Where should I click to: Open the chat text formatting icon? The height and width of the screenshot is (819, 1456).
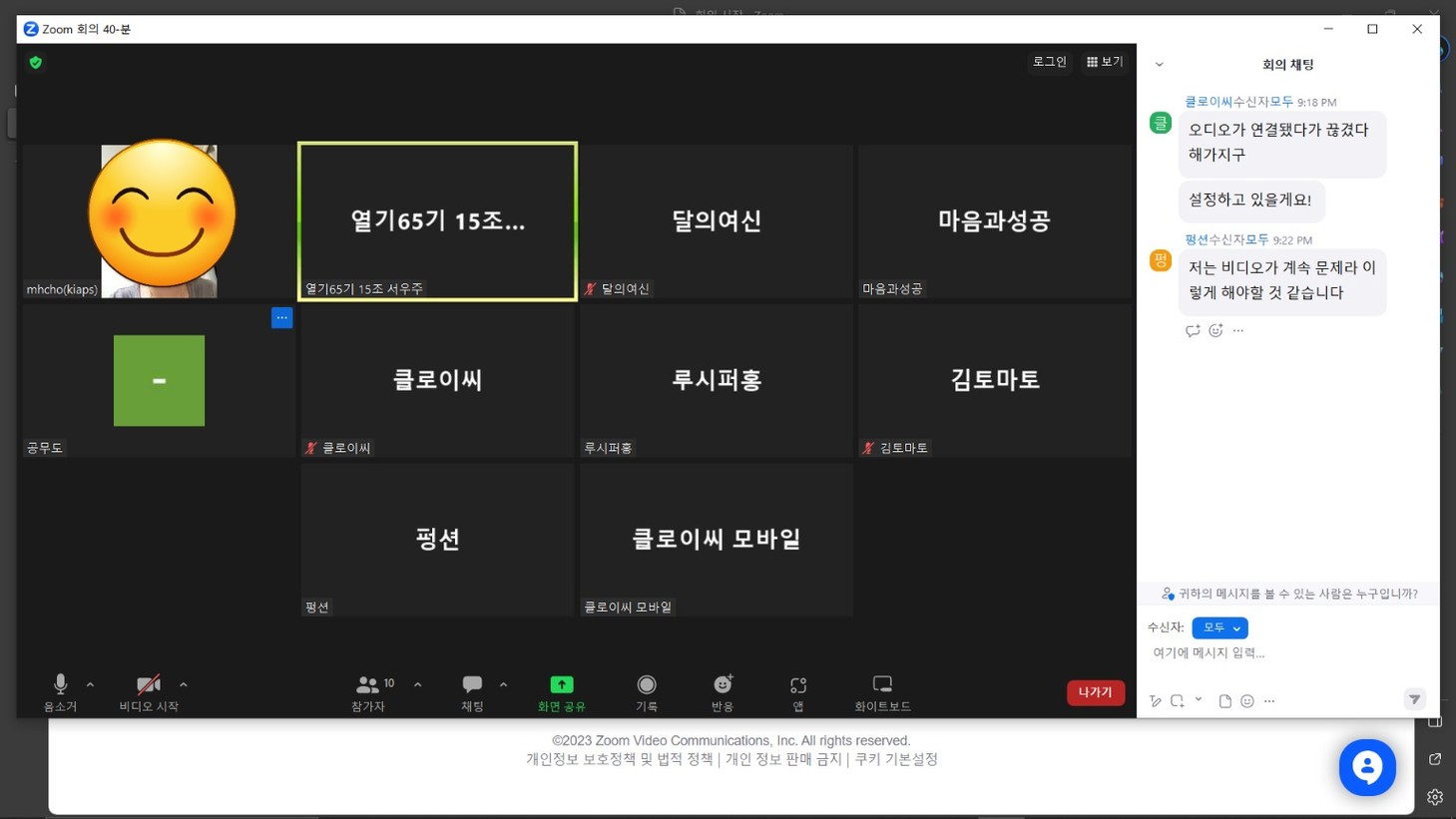point(1156,701)
